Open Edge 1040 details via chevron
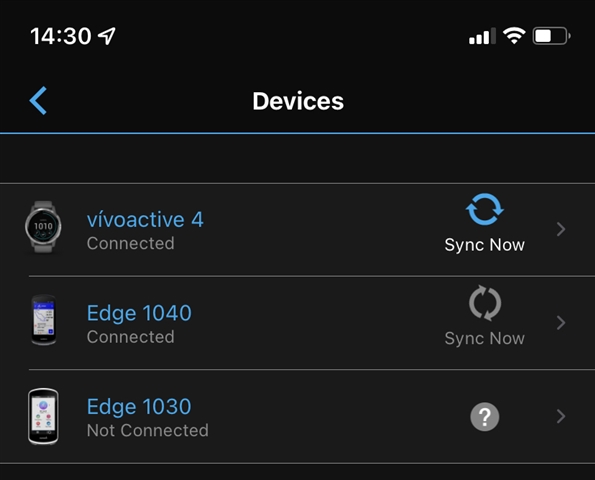The width and height of the screenshot is (595, 480). coord(561,323)
